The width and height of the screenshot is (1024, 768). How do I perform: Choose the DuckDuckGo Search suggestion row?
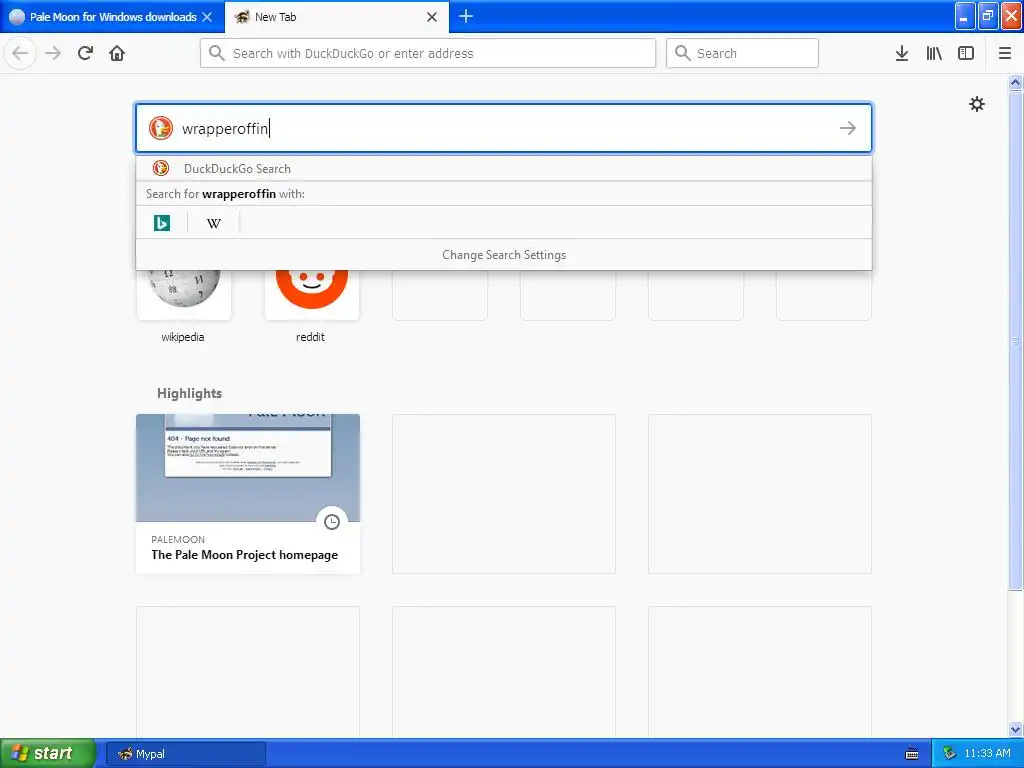504,168
